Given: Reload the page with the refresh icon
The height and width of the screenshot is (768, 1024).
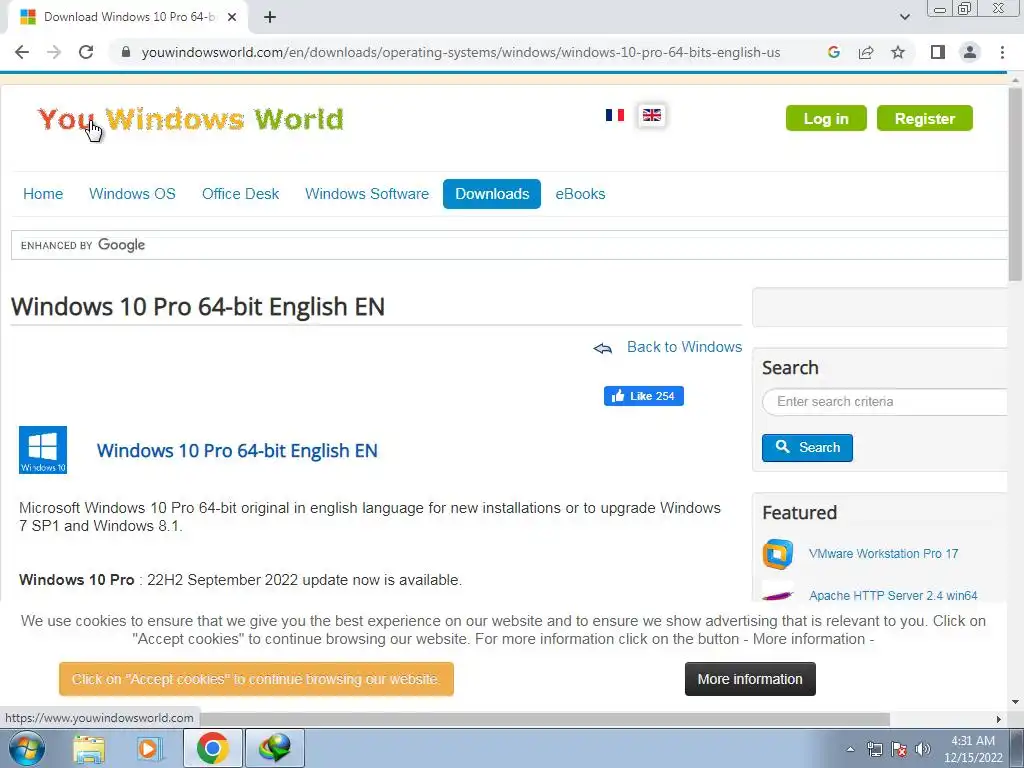Looking at the screenshot, I should (86, 52).
